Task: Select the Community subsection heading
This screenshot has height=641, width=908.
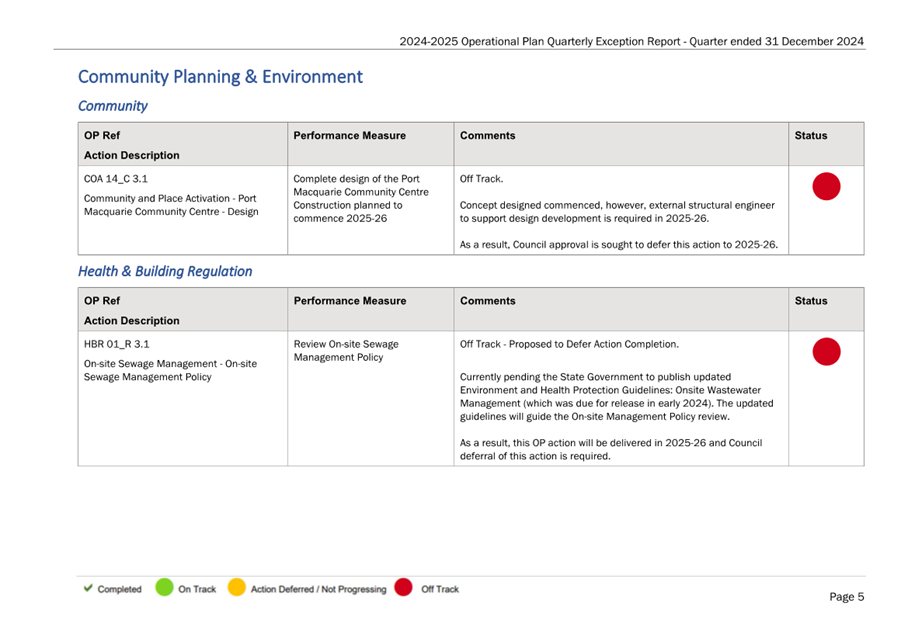Action: pyautogui.click(x=113, y=106)
